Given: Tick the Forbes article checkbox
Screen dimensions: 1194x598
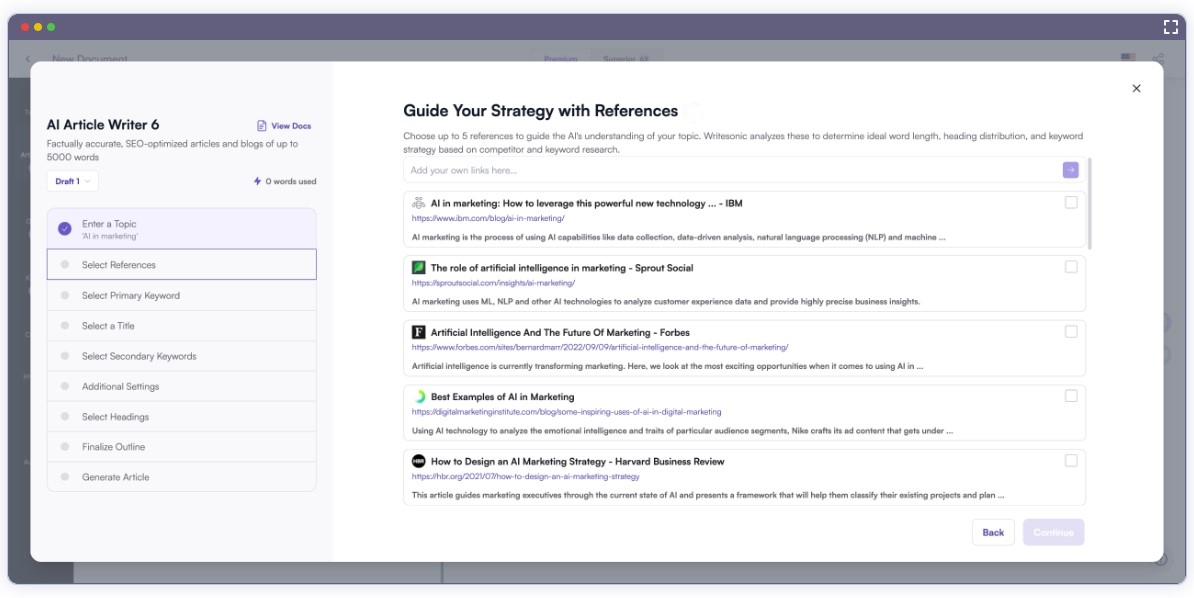Looking at the screenshot, I should click(x=1071, y=331).
